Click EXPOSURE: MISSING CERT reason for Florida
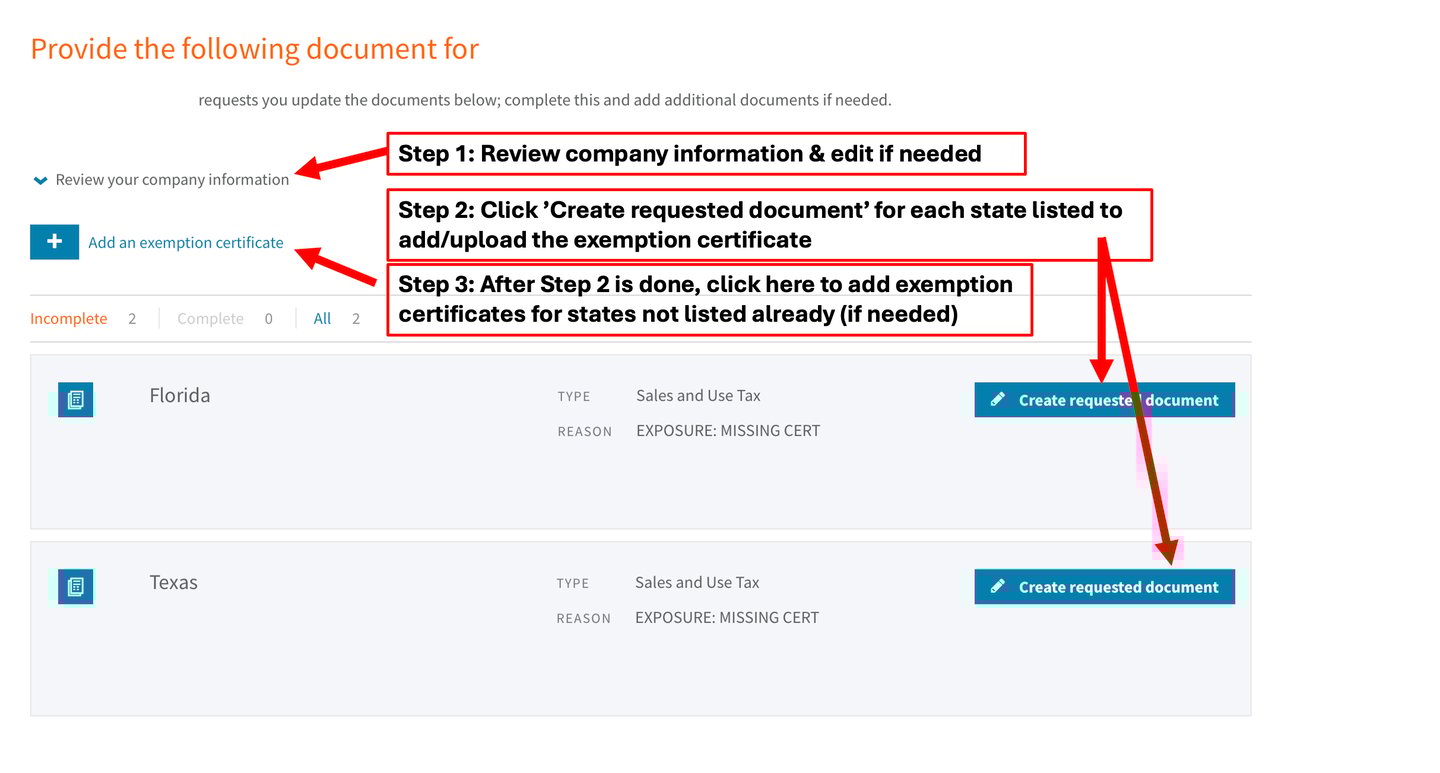The image size is (1440, 773). pos(728,431)
